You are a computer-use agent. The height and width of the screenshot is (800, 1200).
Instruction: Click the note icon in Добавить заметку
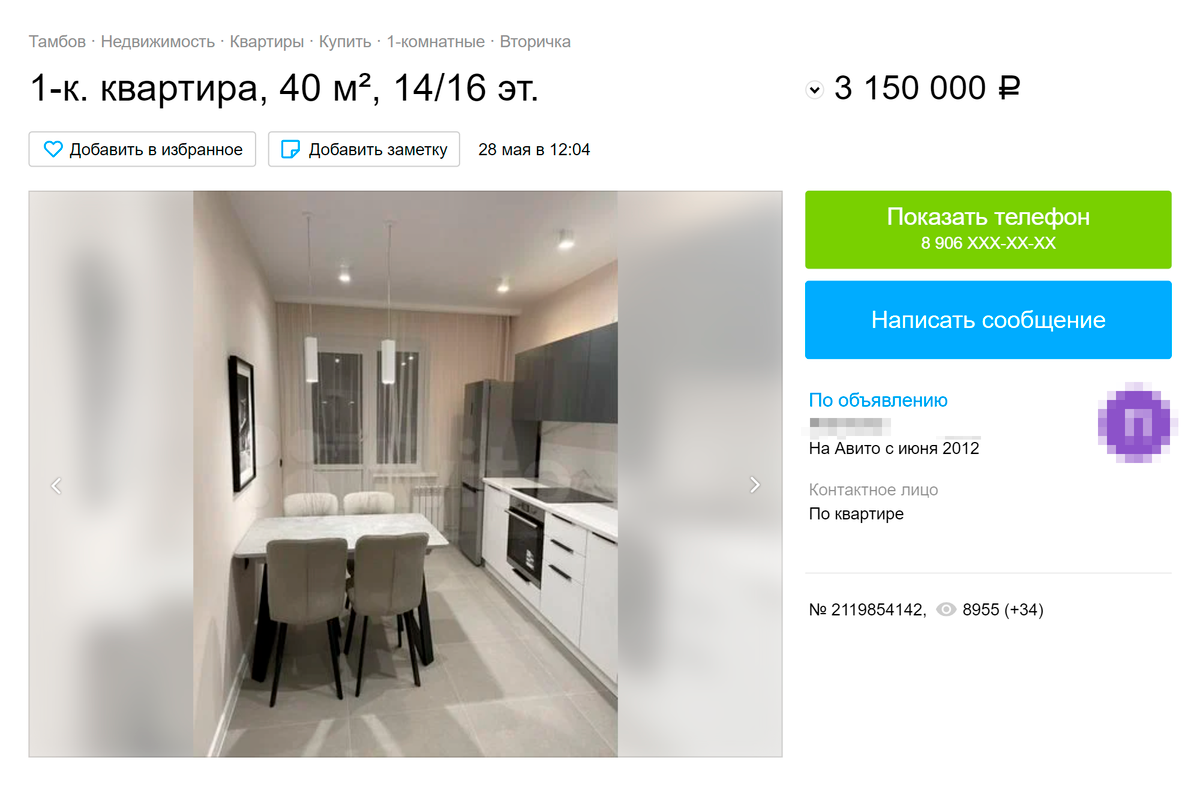pyautogui.click(x=291, y=149)
